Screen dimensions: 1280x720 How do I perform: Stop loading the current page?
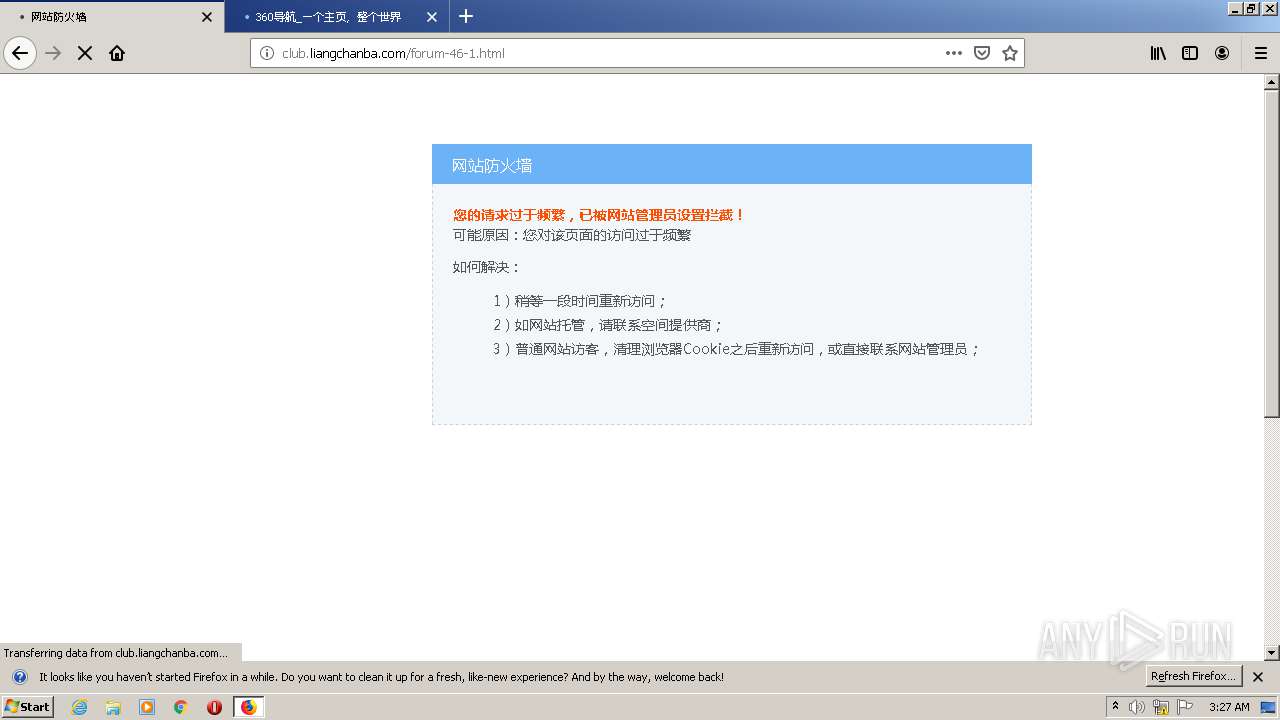point(85,53)
